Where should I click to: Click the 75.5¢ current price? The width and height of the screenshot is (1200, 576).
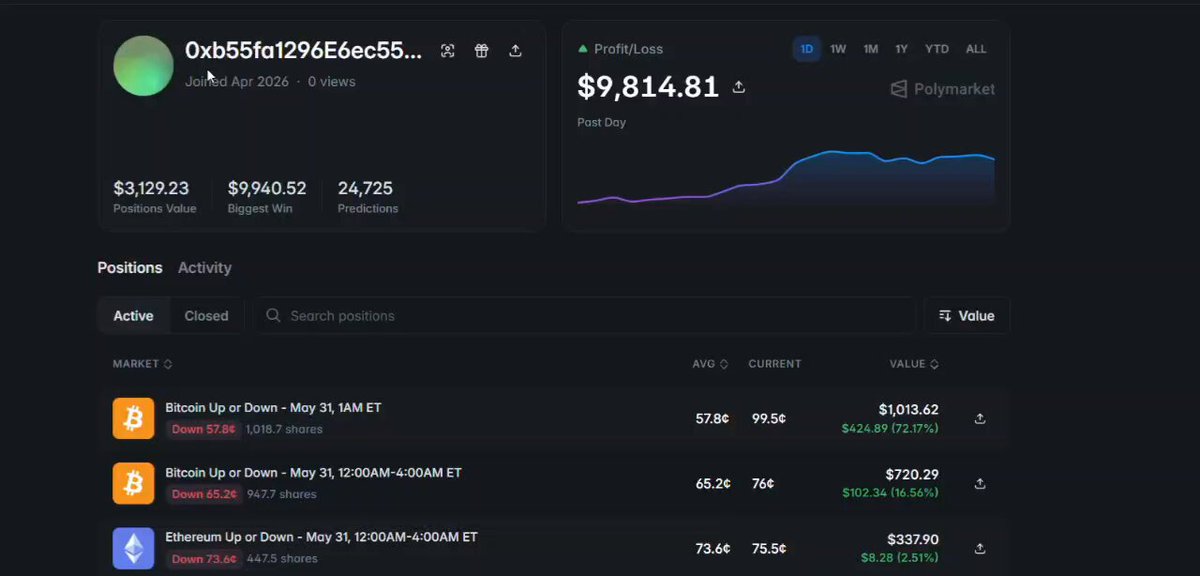(769, 548)
